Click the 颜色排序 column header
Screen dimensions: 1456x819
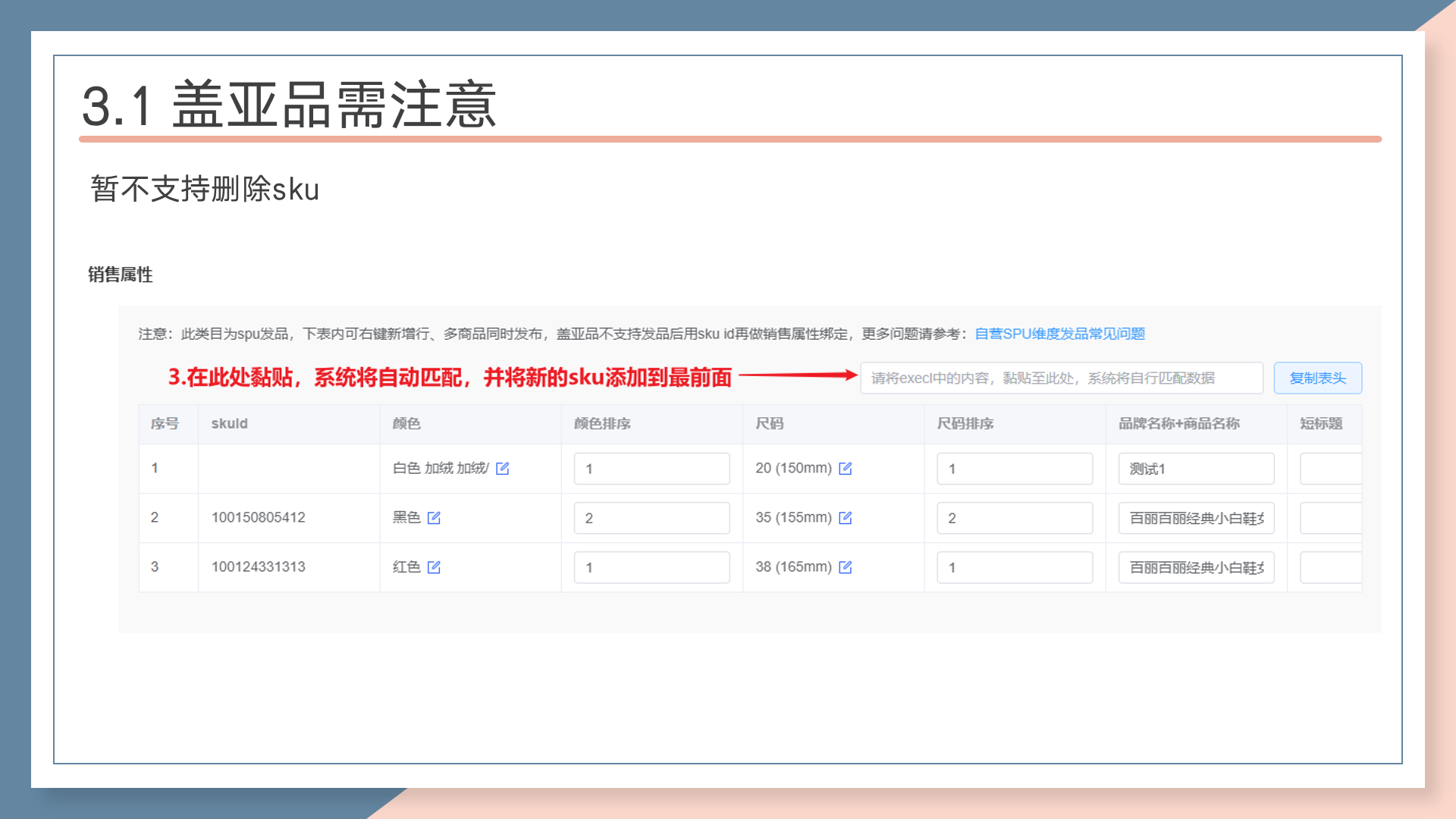(x=602, y=424)
